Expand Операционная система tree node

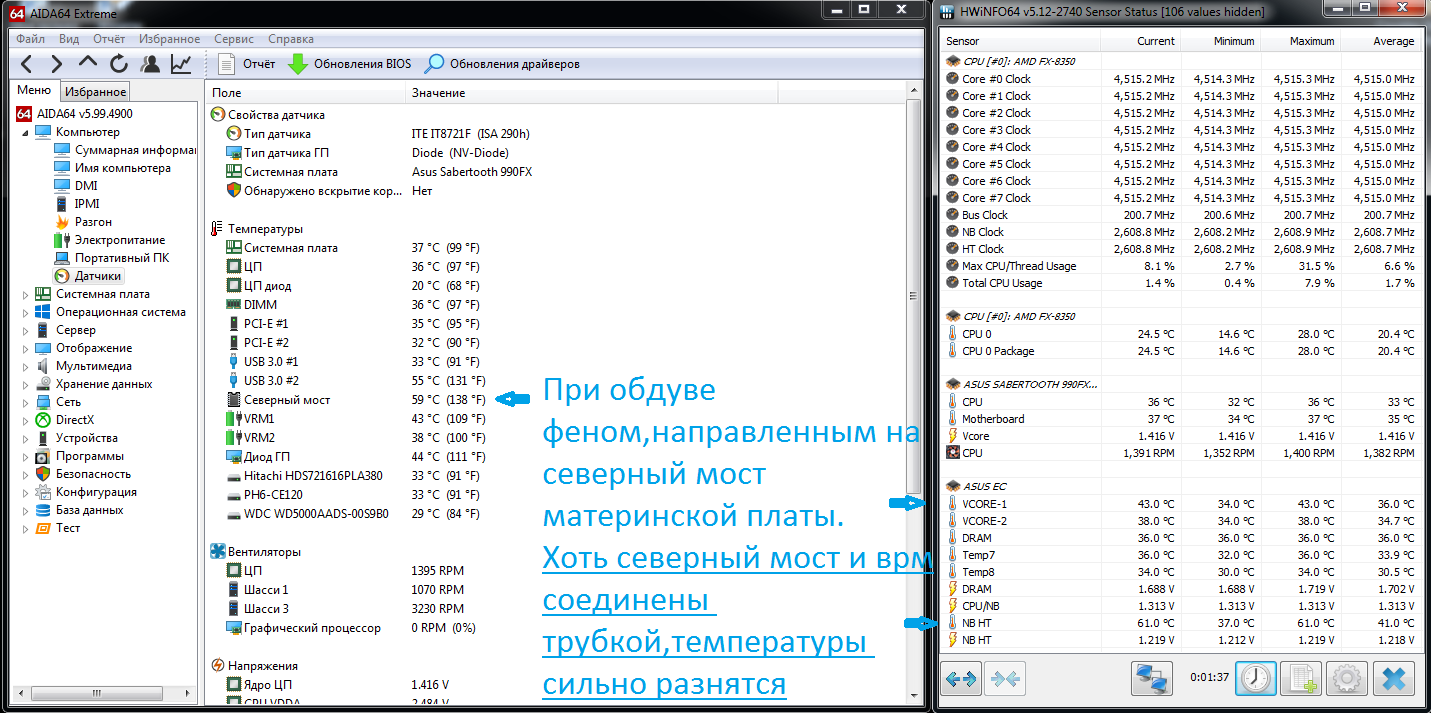pyautogui.click(x=26, y=312)
